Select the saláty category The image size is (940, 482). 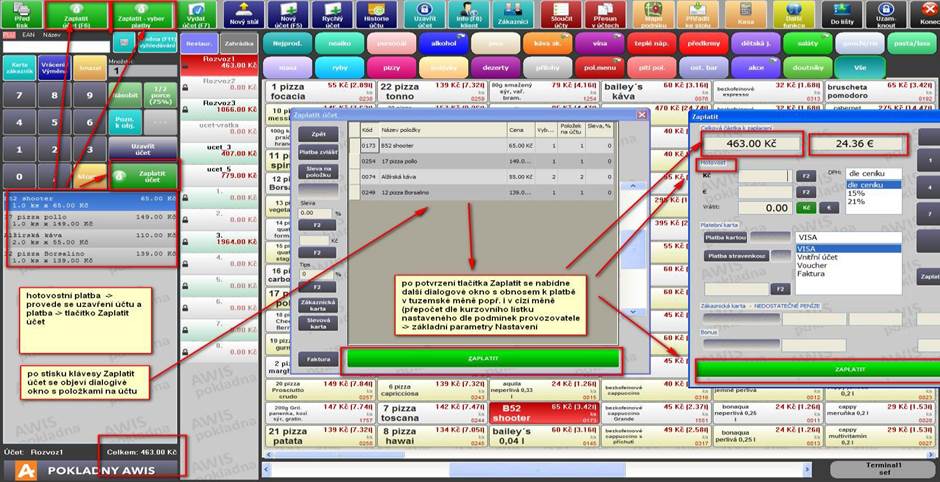coord(808,43)
